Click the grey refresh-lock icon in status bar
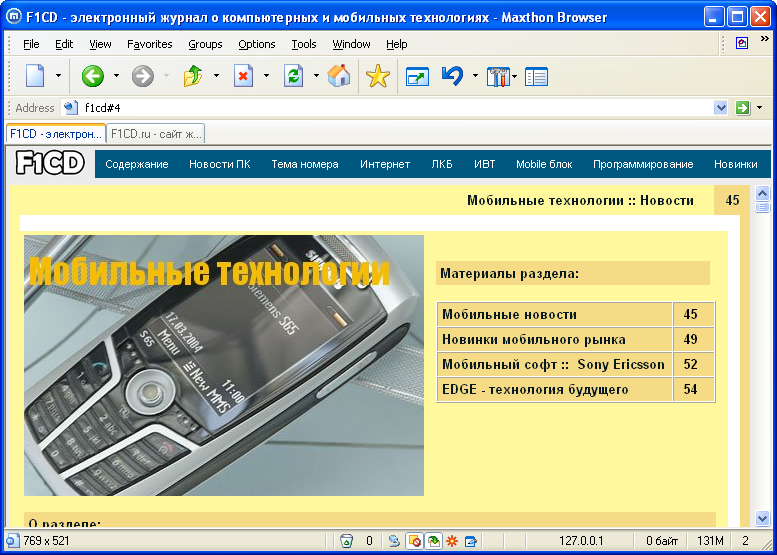The image size is (777, 555). (x=394, y=541)
